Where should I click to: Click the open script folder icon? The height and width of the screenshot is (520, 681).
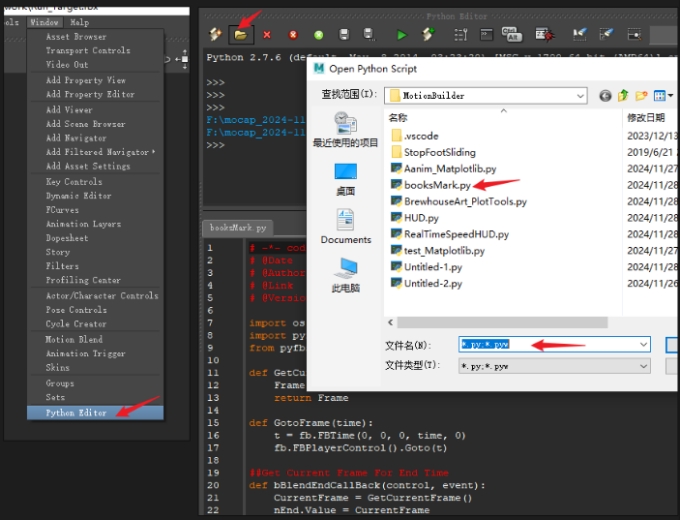pos(241,34)
